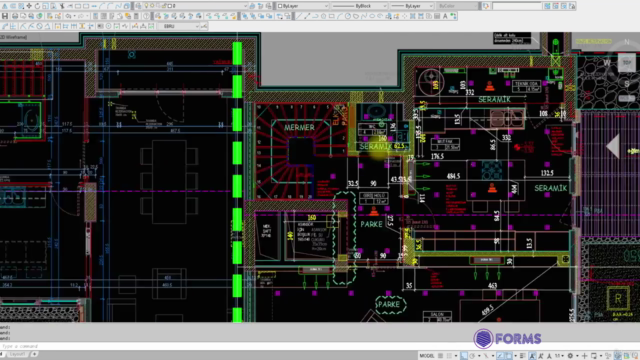Open the 1:1 annotation scale dropdown
This screenshot has width=640, height=360.
coord(559,356)
